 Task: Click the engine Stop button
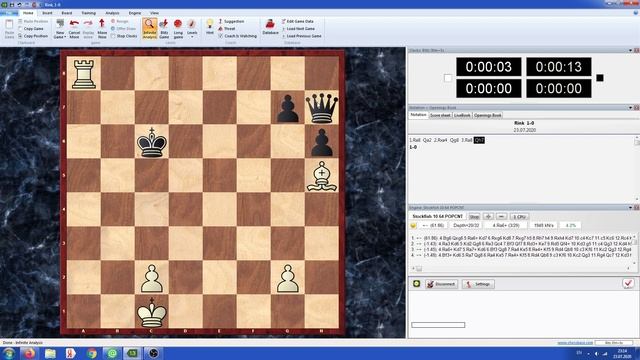click(x=474, y=216)
